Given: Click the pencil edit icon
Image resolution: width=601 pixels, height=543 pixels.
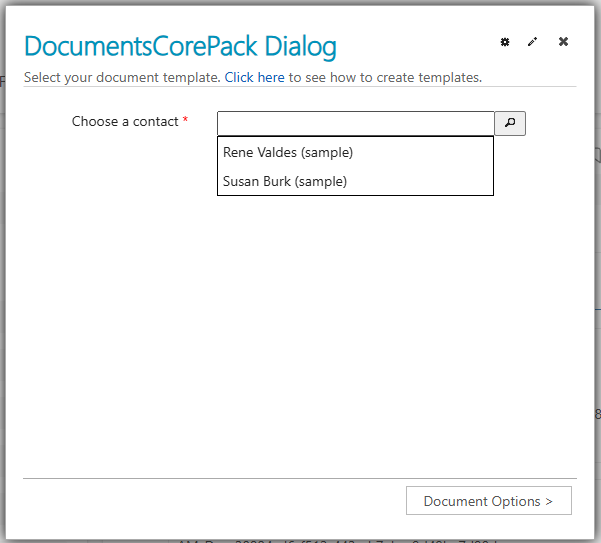Looking at the screenshot, I should coord(532,42).
